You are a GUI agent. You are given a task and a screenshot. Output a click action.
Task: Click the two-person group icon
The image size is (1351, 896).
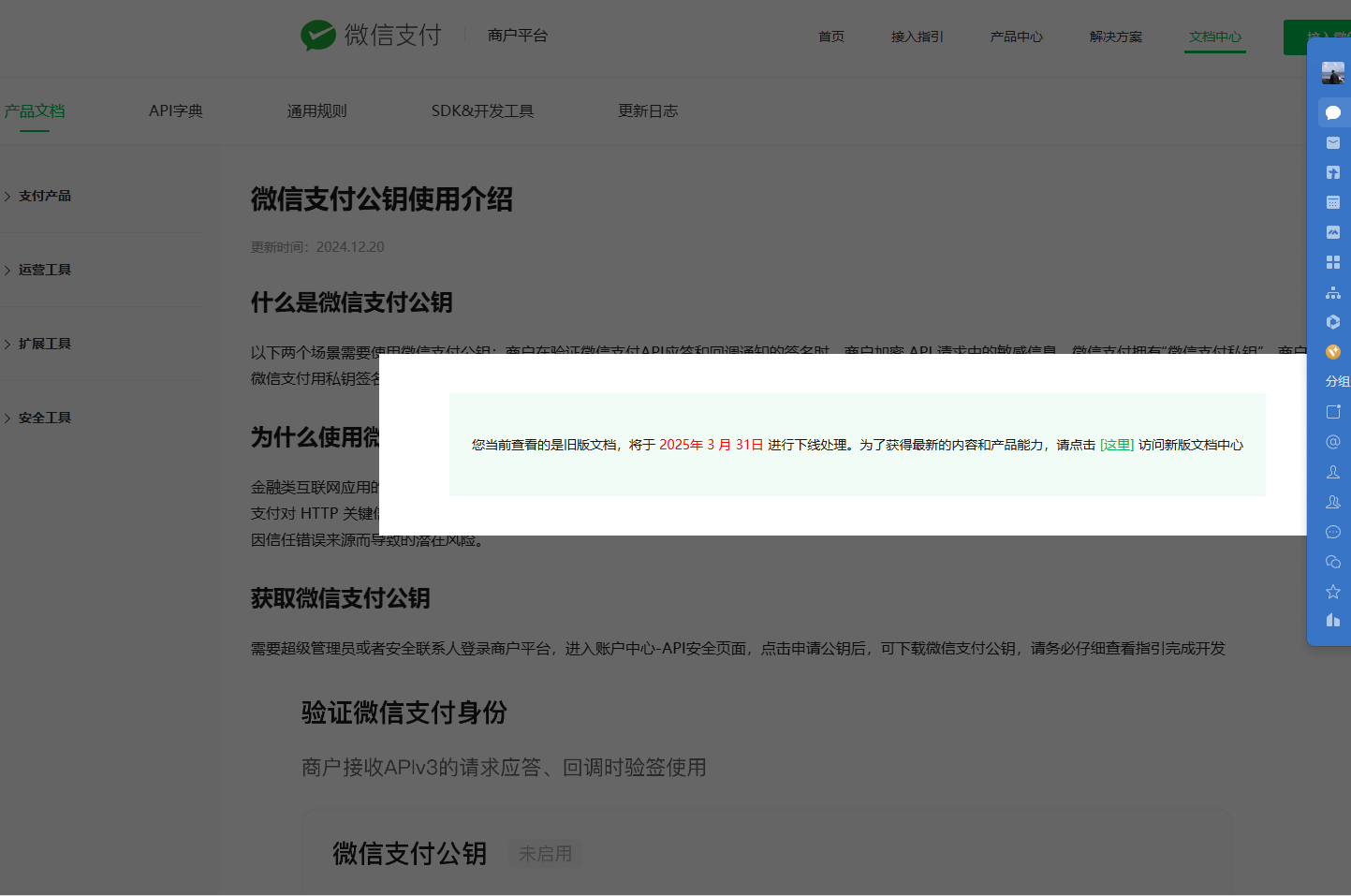pyautogui.click(x=1333, y=502)
